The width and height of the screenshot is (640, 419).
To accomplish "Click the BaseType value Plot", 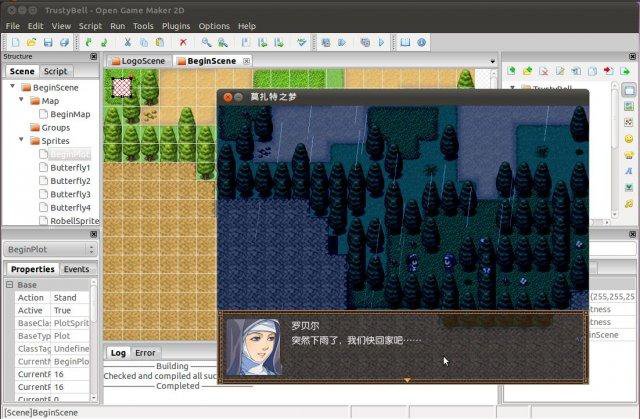I will click(71, 336).
